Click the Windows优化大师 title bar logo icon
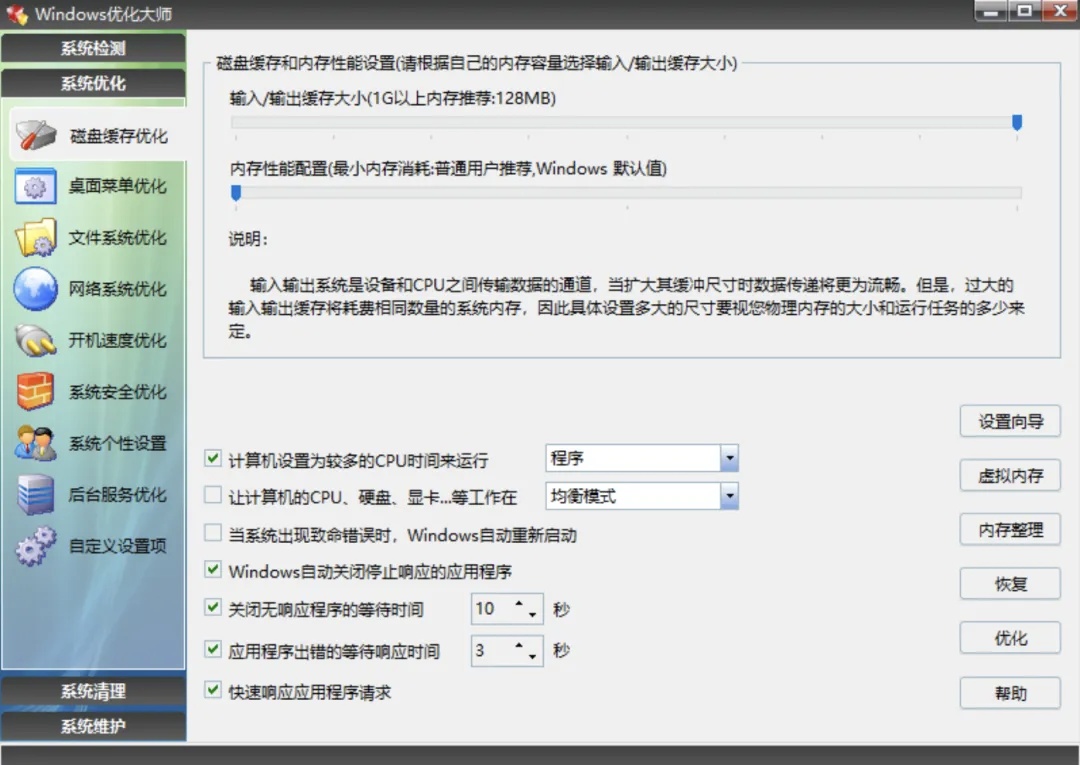The height and width of the screenshot is (765, 1080). [x=17, y=14]
